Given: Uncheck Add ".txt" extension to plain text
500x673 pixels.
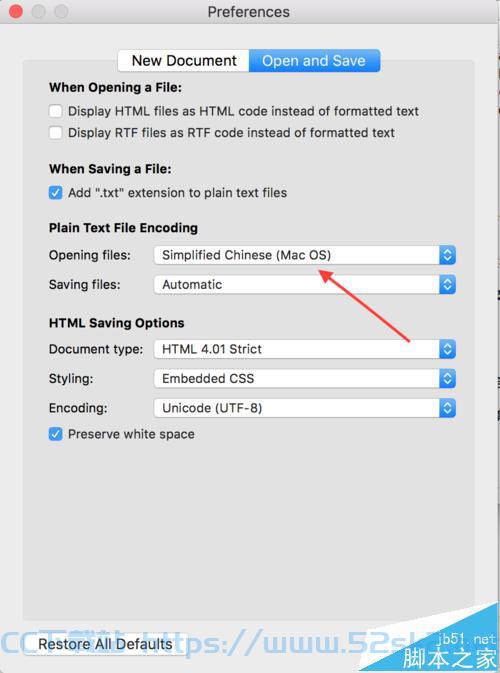Looking at the screenshot, I should point(55,193).
